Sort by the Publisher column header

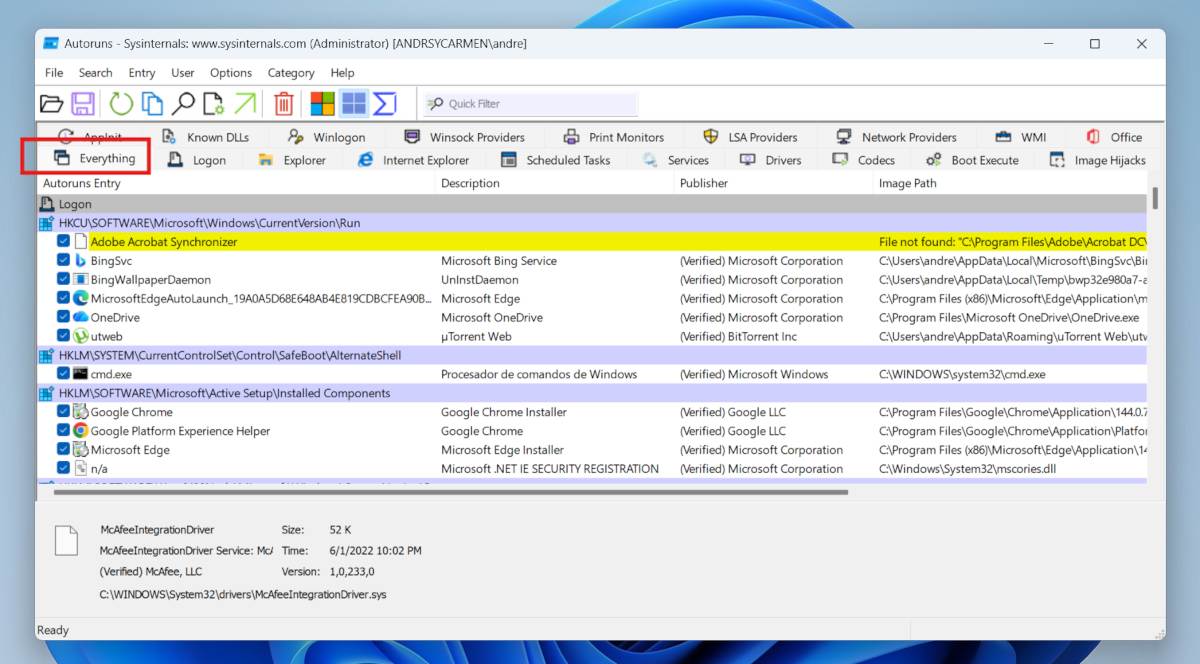point(704,183)
